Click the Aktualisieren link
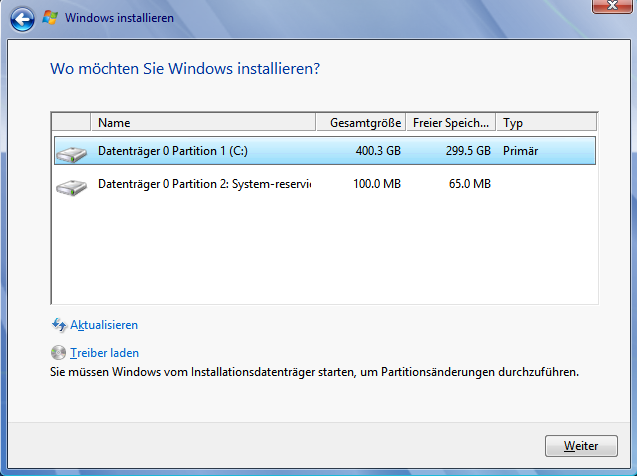Viewport: 637px width, 476px height. click(x=104, y=325)
